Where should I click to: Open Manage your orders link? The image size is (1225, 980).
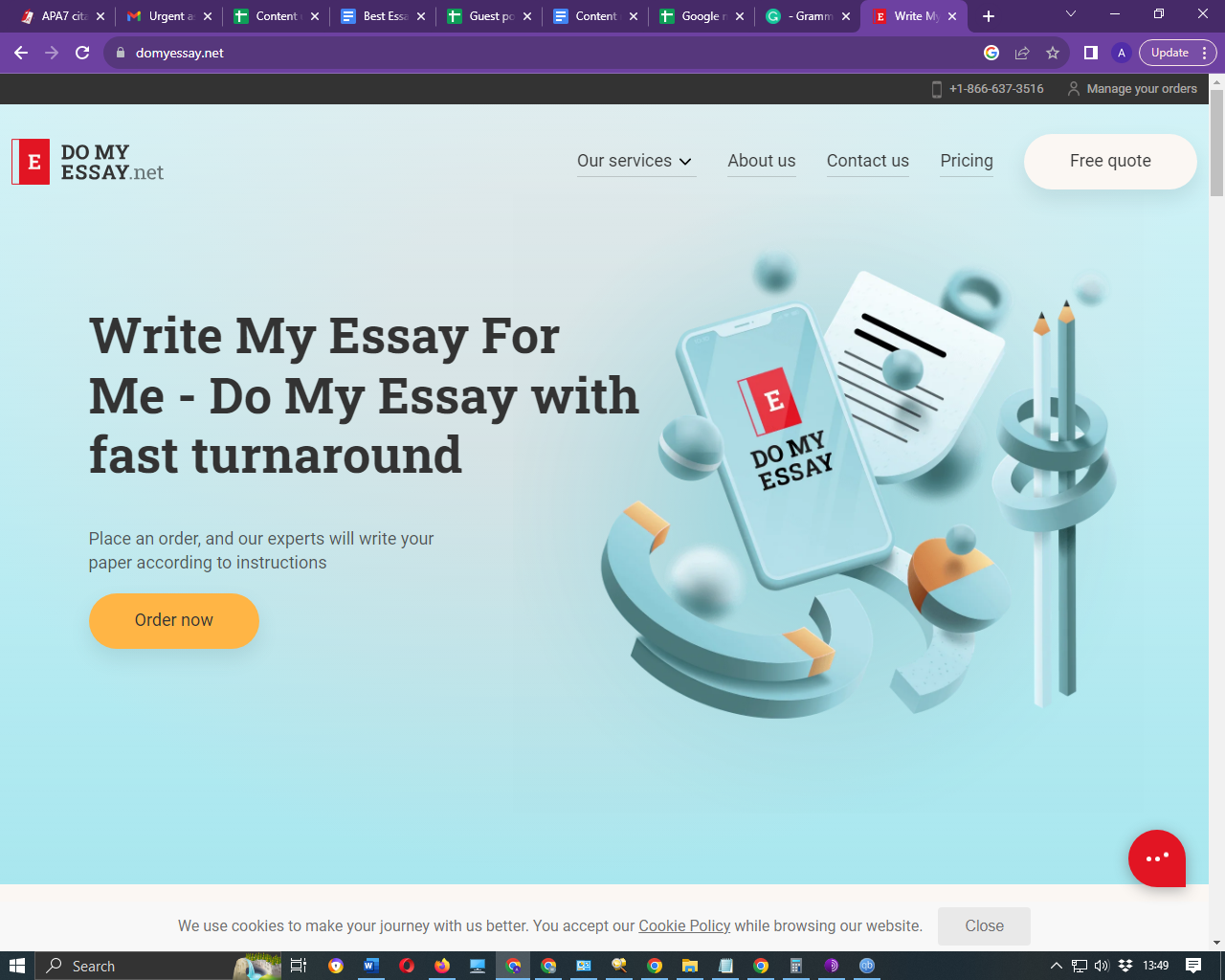point(1132,89)
